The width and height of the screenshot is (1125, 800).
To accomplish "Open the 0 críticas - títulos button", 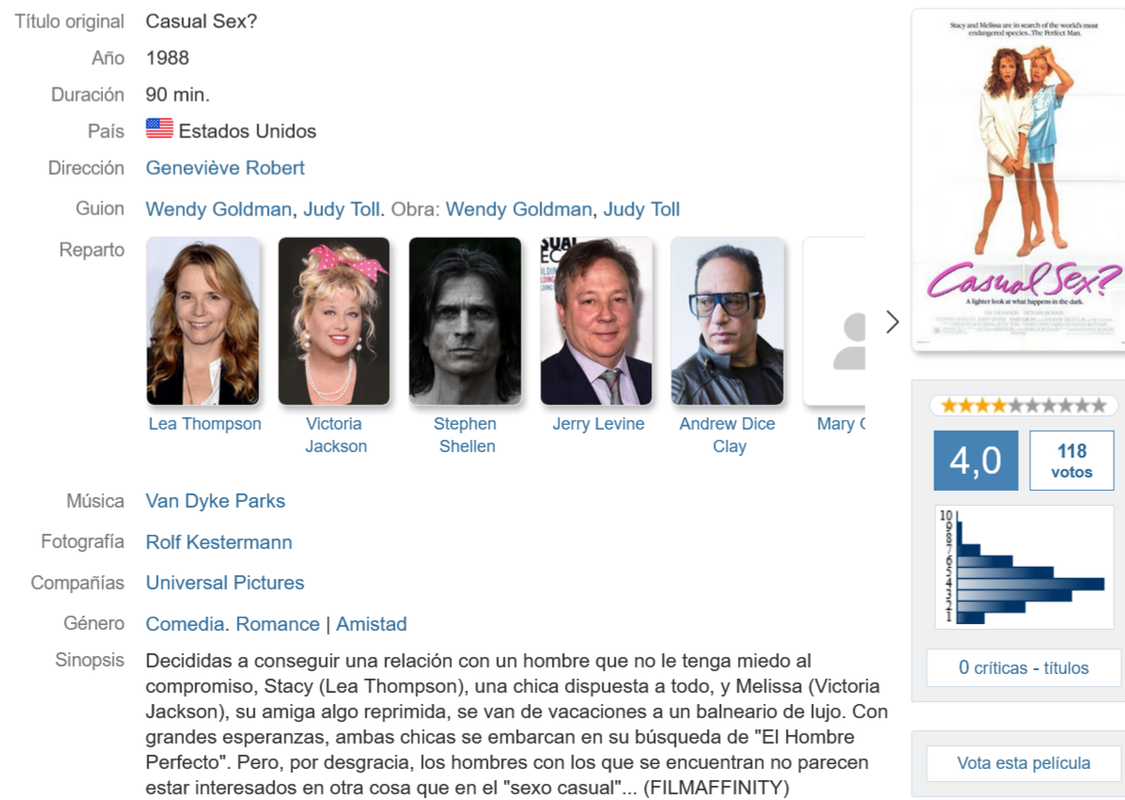I will tap(1023, 668).
